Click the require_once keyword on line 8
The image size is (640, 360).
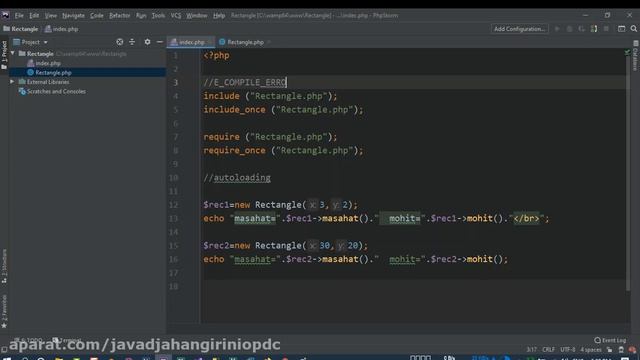(x=234, y=151)
